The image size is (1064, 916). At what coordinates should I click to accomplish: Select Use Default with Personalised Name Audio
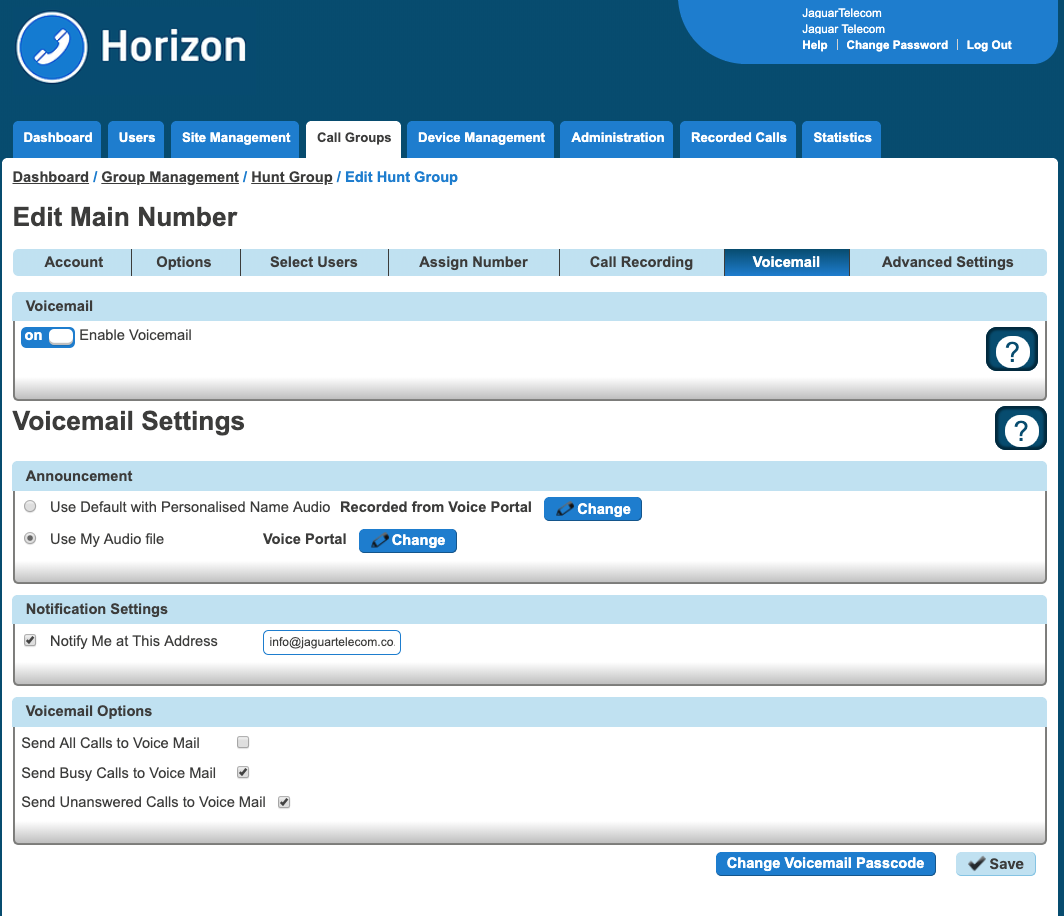[x=30, y=507]
